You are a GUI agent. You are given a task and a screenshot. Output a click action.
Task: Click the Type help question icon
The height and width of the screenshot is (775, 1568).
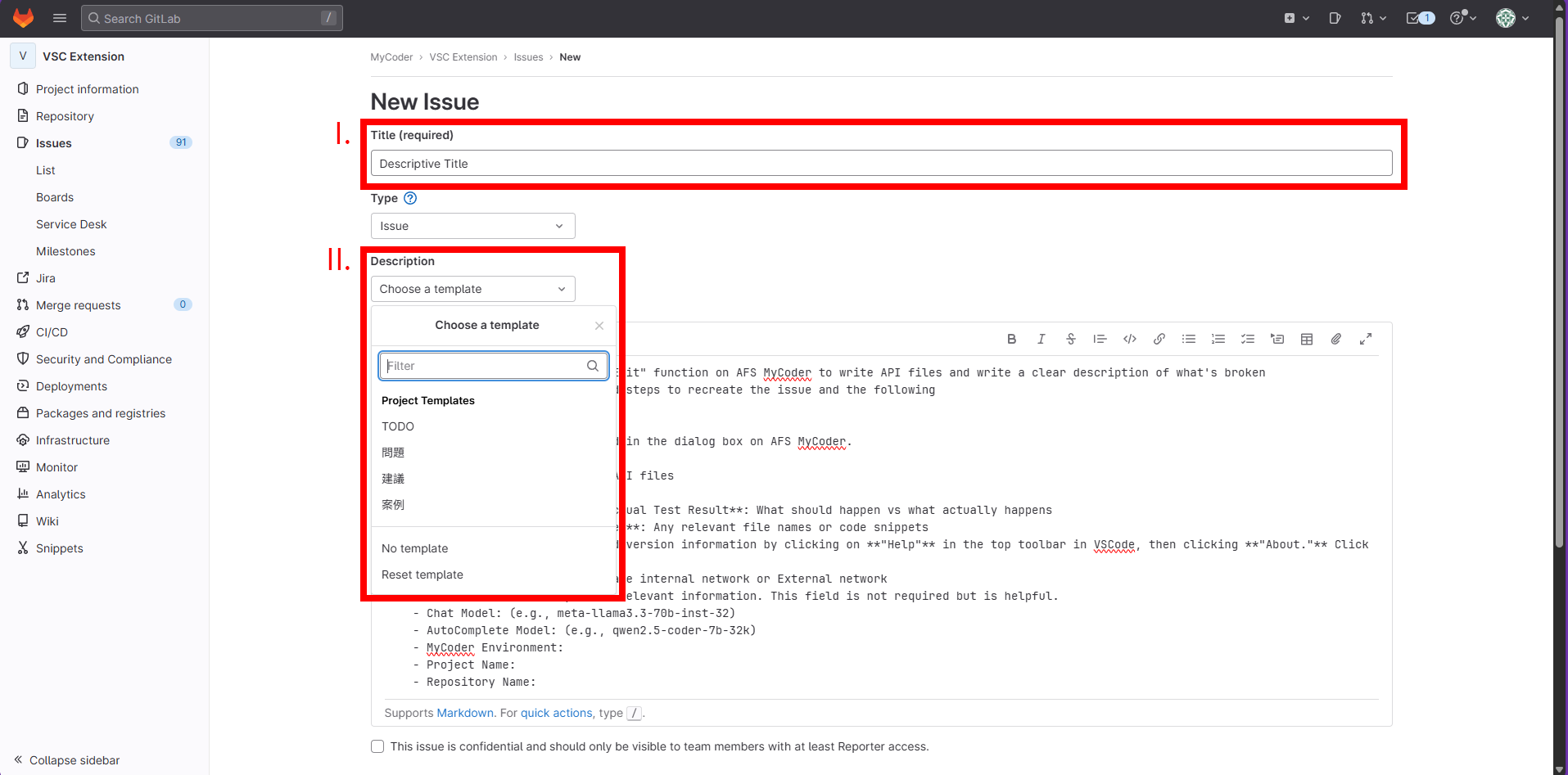tap(410, 198)
